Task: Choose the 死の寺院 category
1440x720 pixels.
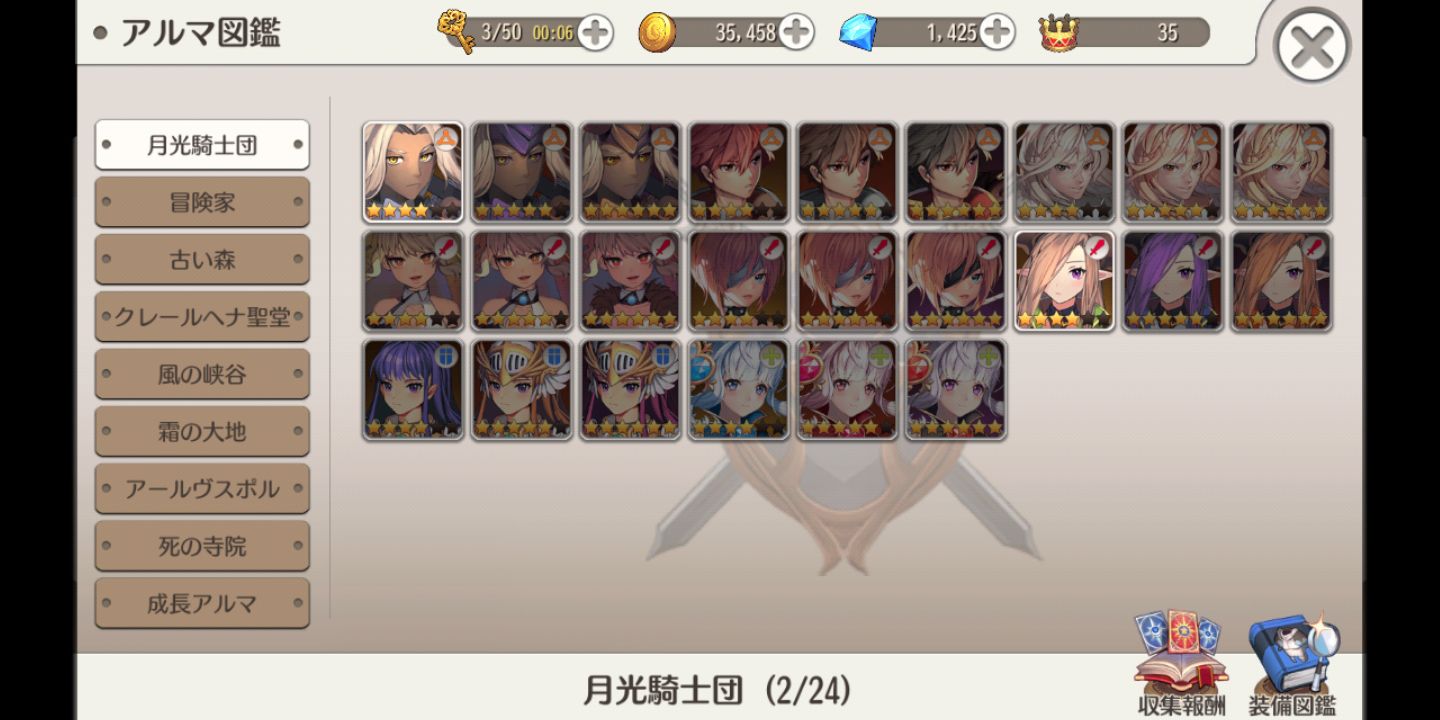Action: [202, 546]
